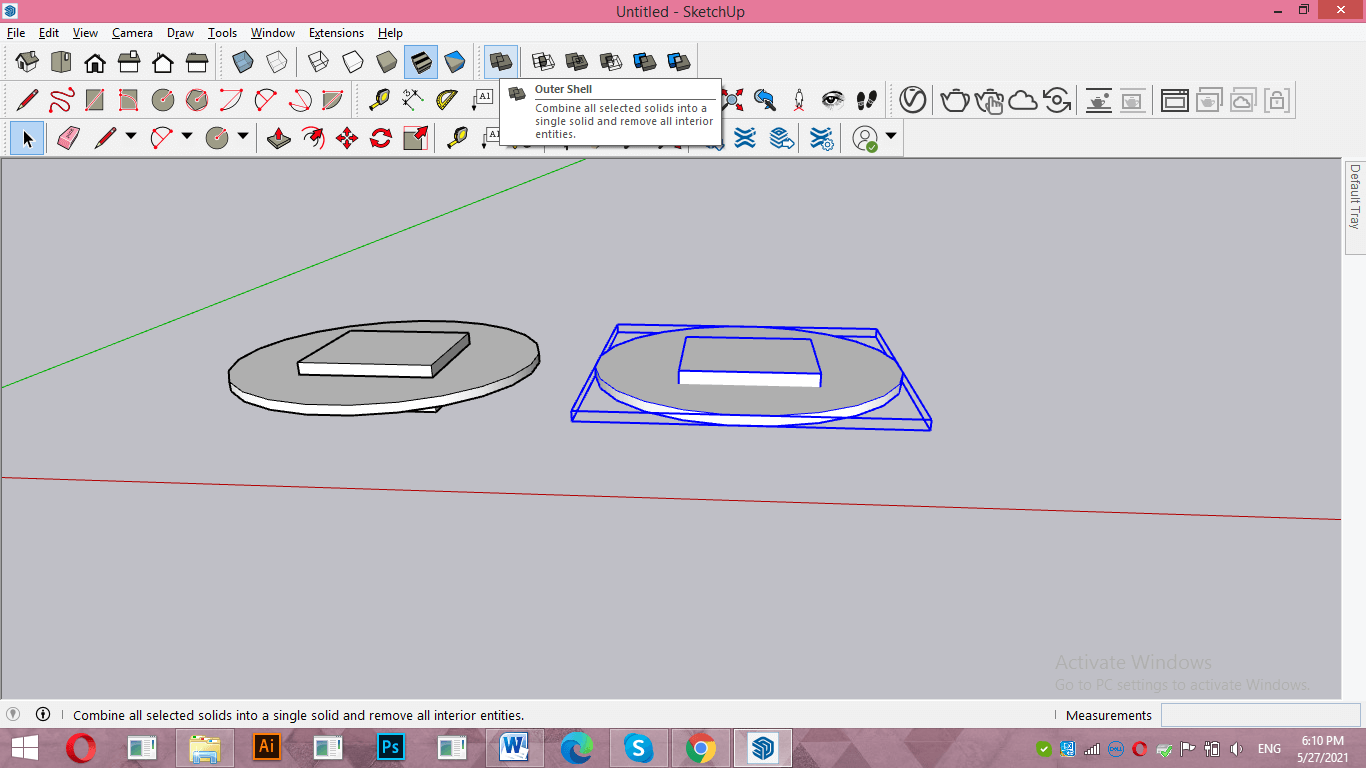Viewport: 1366px width, 768px height.
Task: Switch to Top view icon
Action: coord(61,63)
